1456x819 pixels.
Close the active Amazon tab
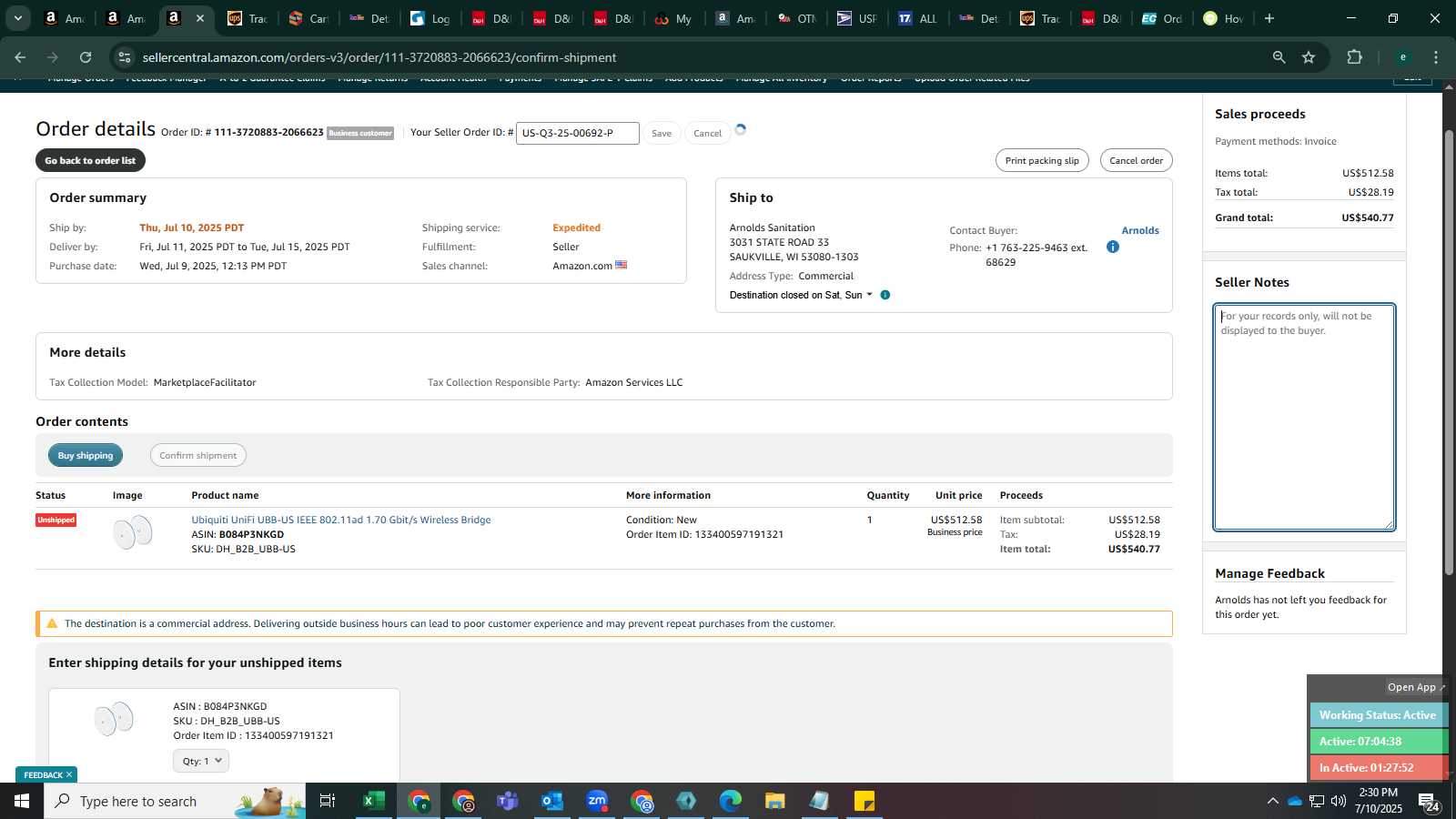tap(200, 18)
